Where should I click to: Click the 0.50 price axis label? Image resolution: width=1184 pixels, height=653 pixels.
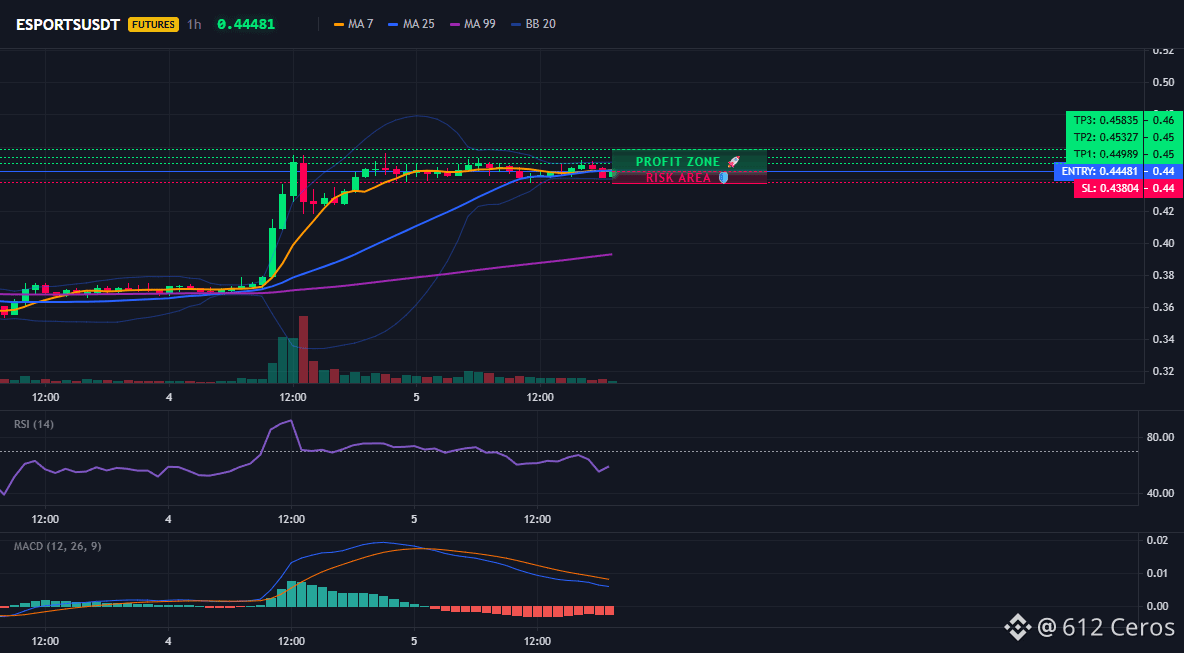click(x=1163, y=82)
